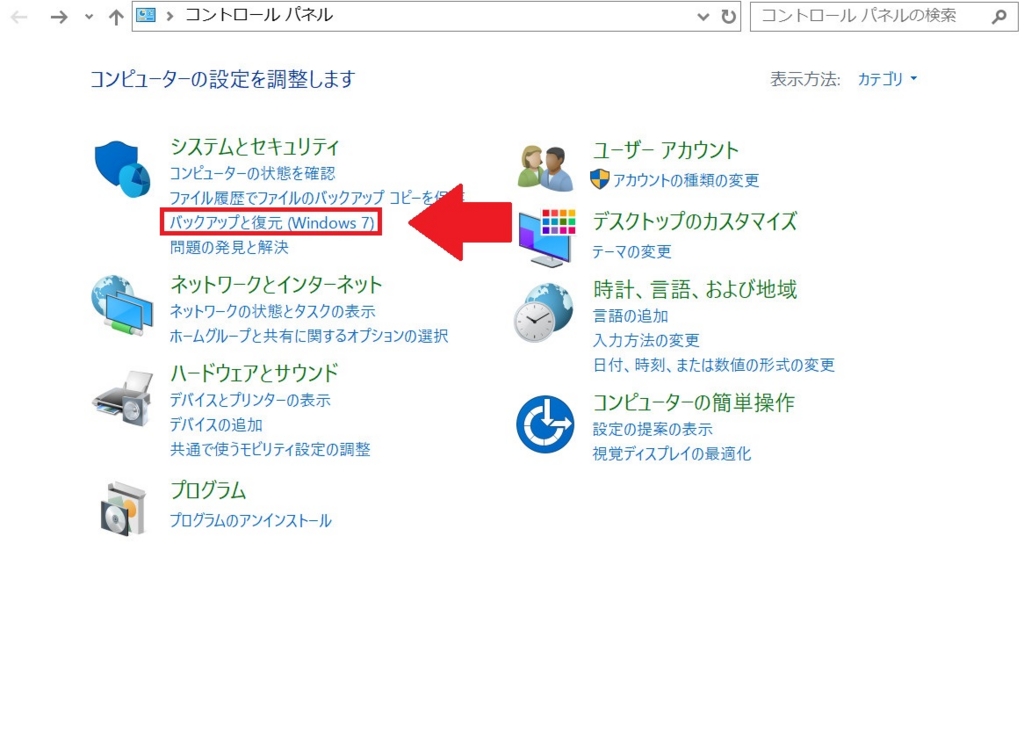Open 日付、時刻、または数値の形式の変更 link
Viewport: 1024px width, 732px height.
click(x=714, y=364)
